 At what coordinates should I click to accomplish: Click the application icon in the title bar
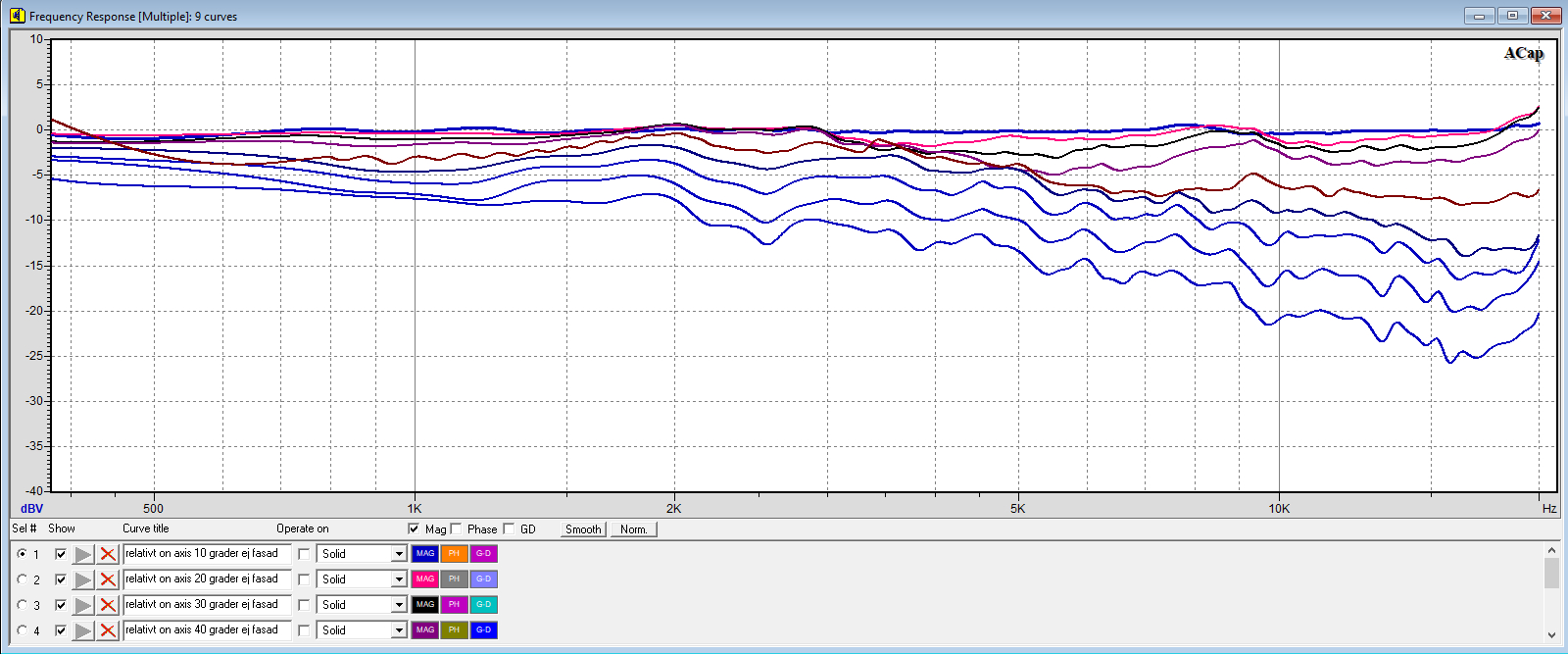point(17,16)
